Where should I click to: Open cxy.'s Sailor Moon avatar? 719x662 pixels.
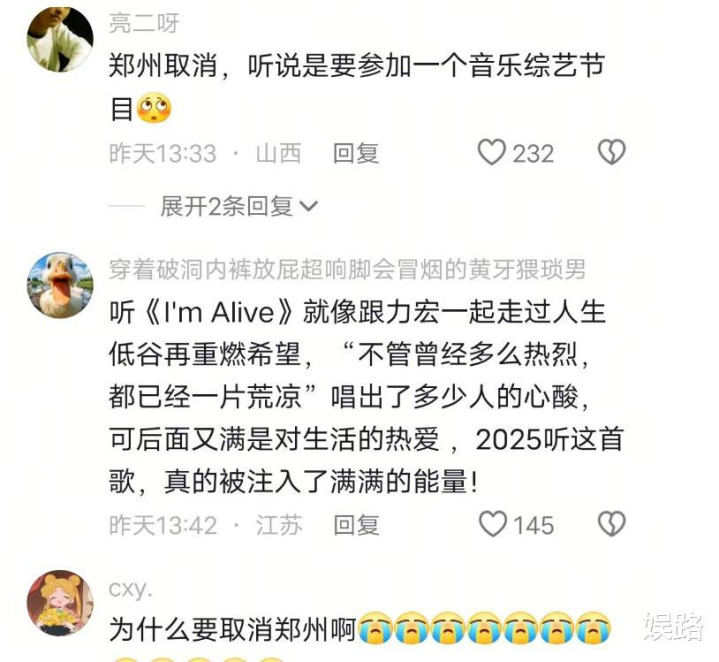(60, 603)
